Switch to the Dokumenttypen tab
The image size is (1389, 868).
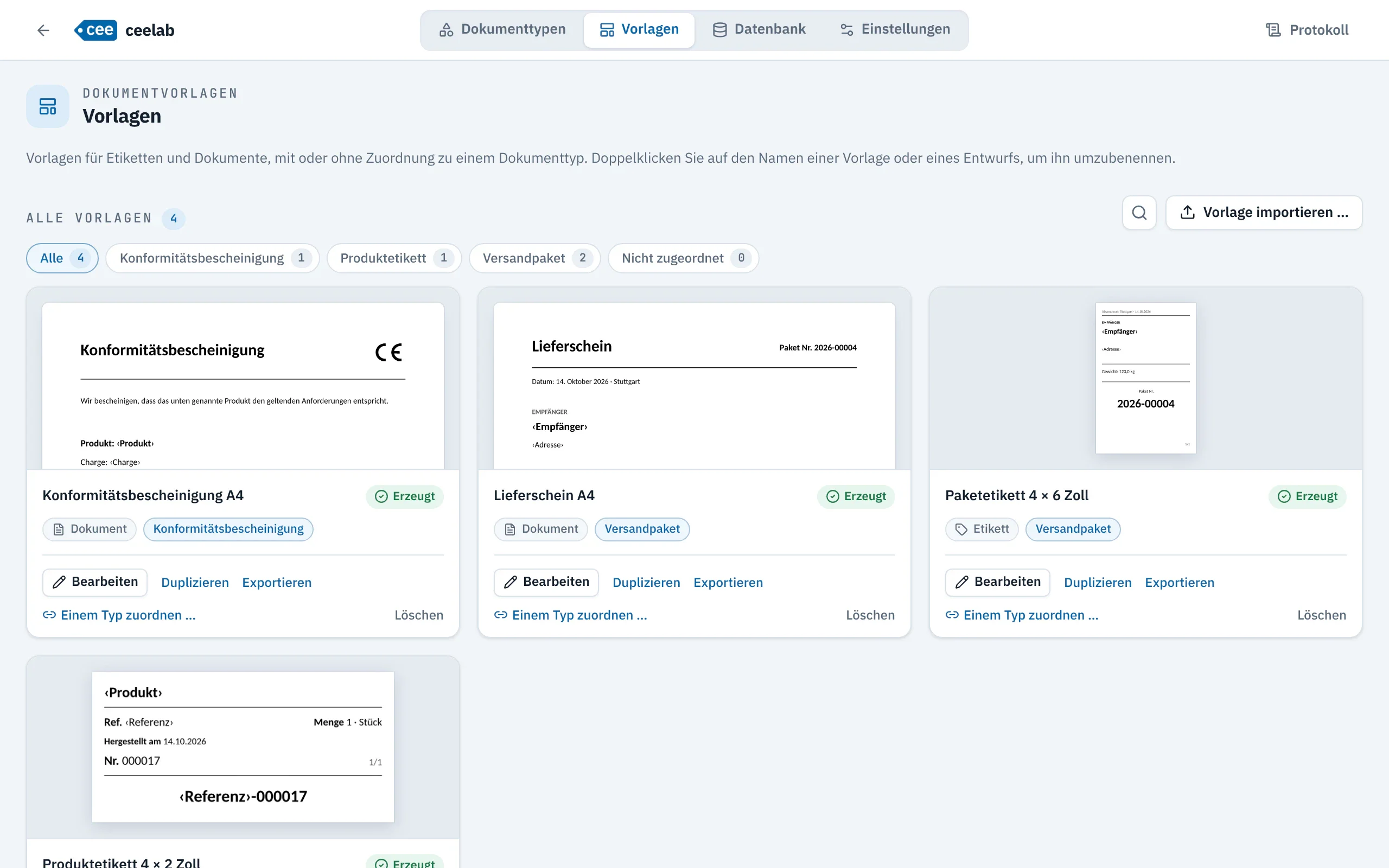[502, 29]
